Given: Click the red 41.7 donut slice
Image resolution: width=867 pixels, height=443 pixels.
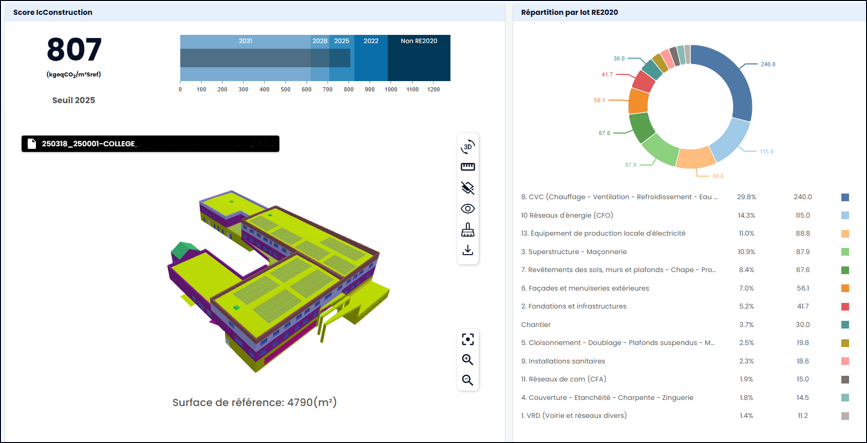Looking at the screenshot, I should point(643,81).
